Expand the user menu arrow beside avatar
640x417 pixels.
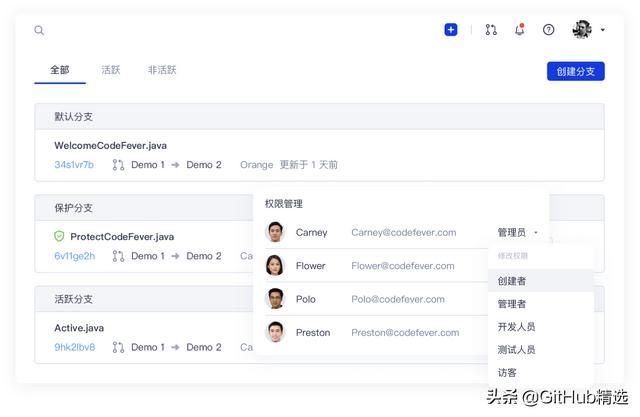[602, 30]
